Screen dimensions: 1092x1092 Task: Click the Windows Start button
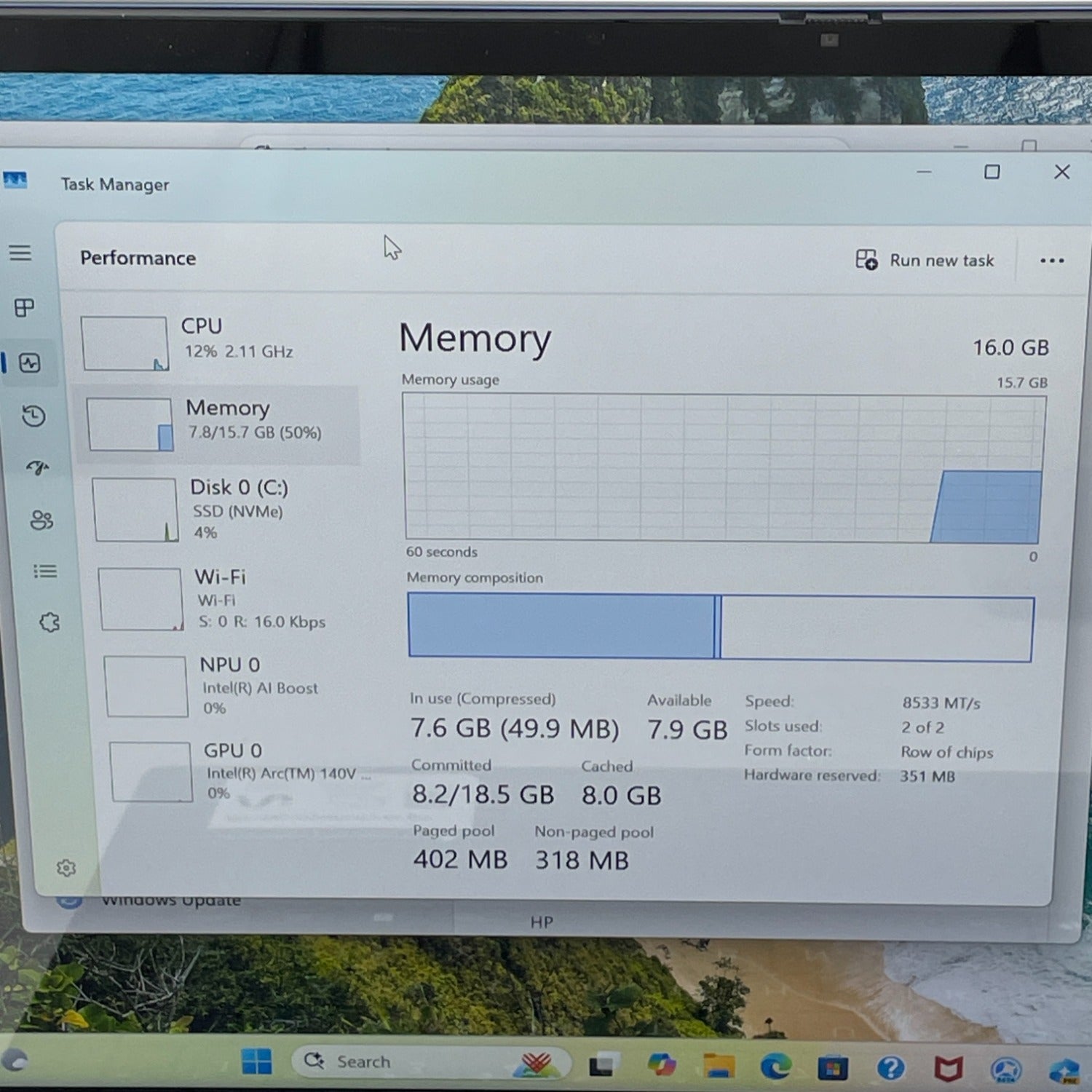256,1061
